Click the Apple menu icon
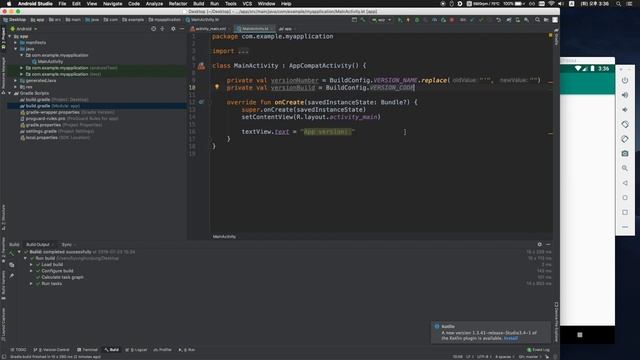The height and width of the screenshot is (360, 640). coord(9,4)
